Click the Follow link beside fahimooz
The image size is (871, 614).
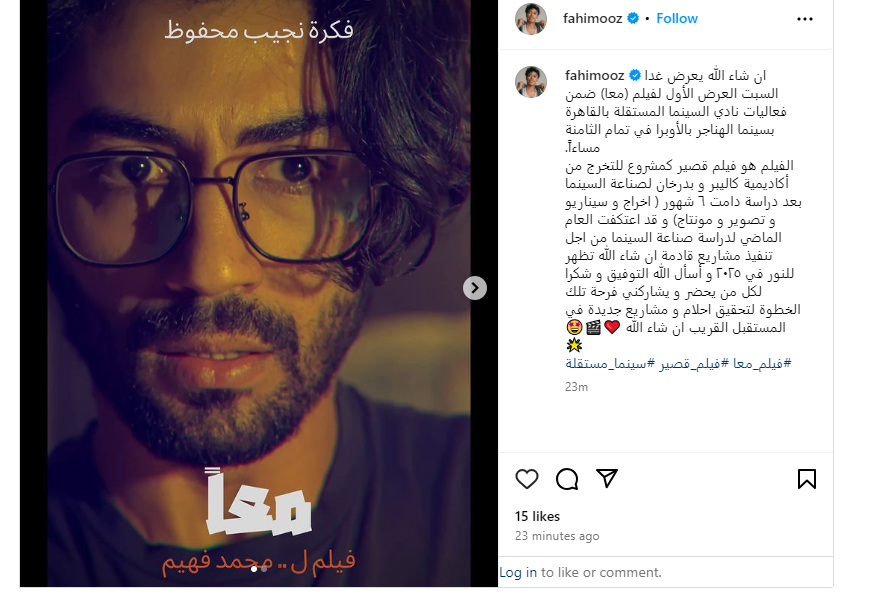coord(677,18)
